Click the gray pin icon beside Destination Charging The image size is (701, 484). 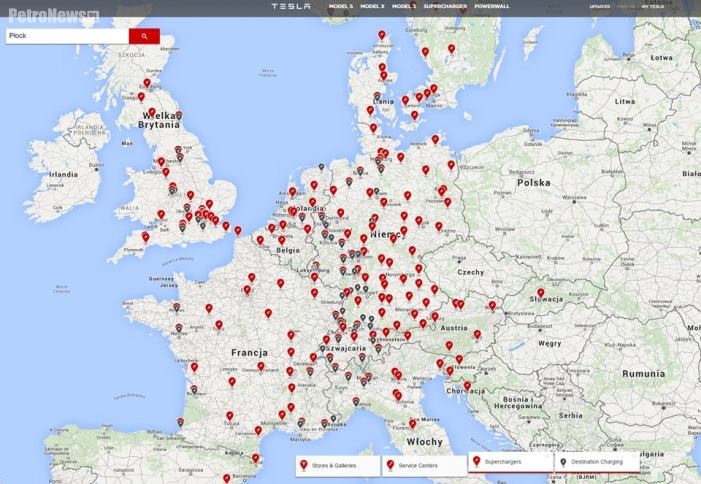pyautogui.click(x=563, y=464)
